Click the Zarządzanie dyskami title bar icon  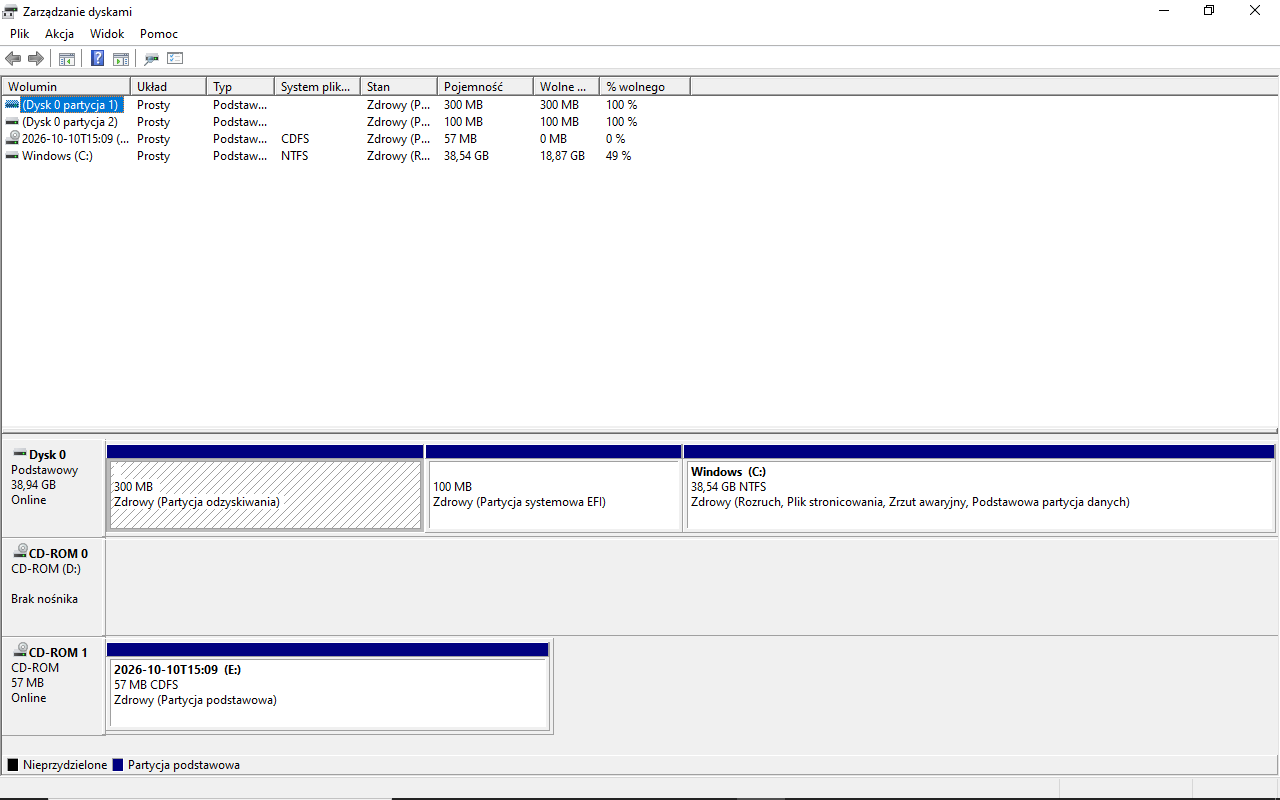10,11
